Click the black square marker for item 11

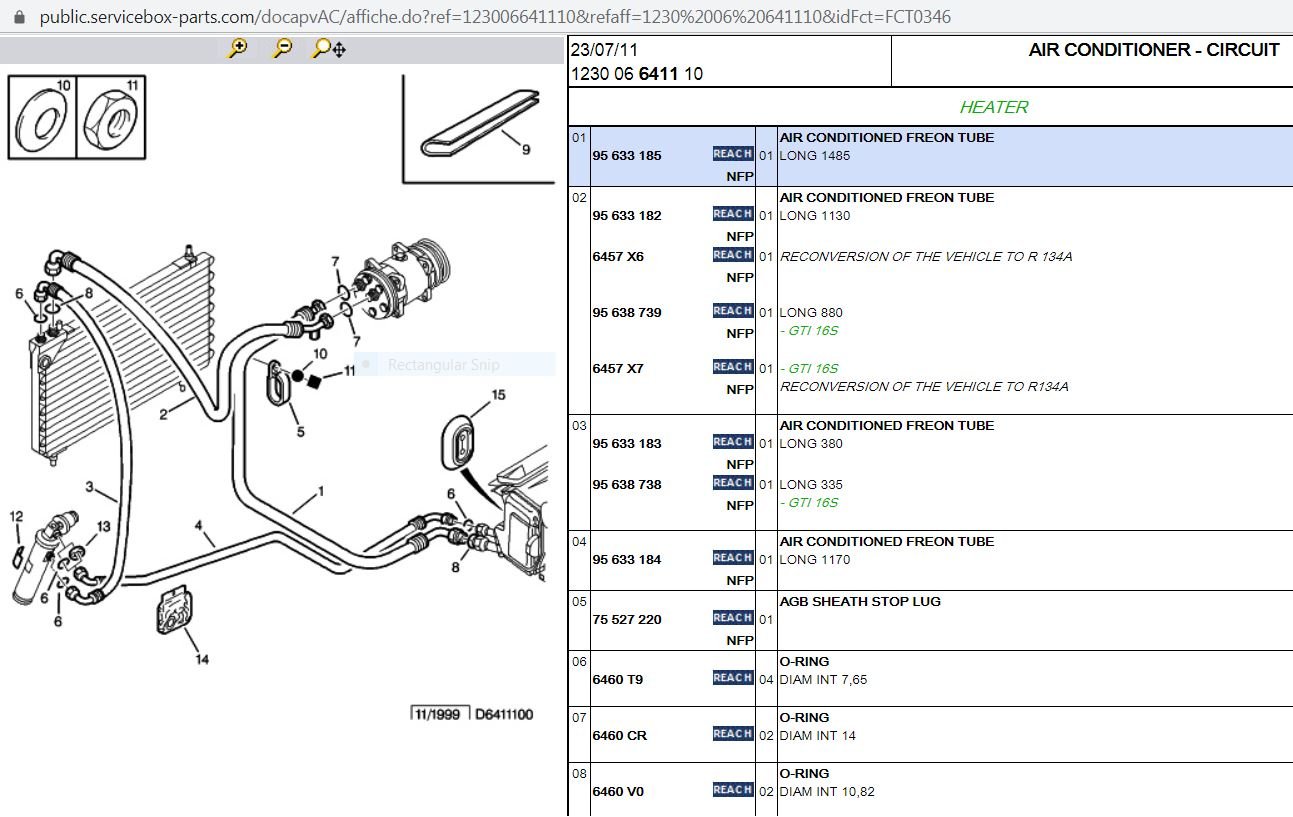coord(315,380)
